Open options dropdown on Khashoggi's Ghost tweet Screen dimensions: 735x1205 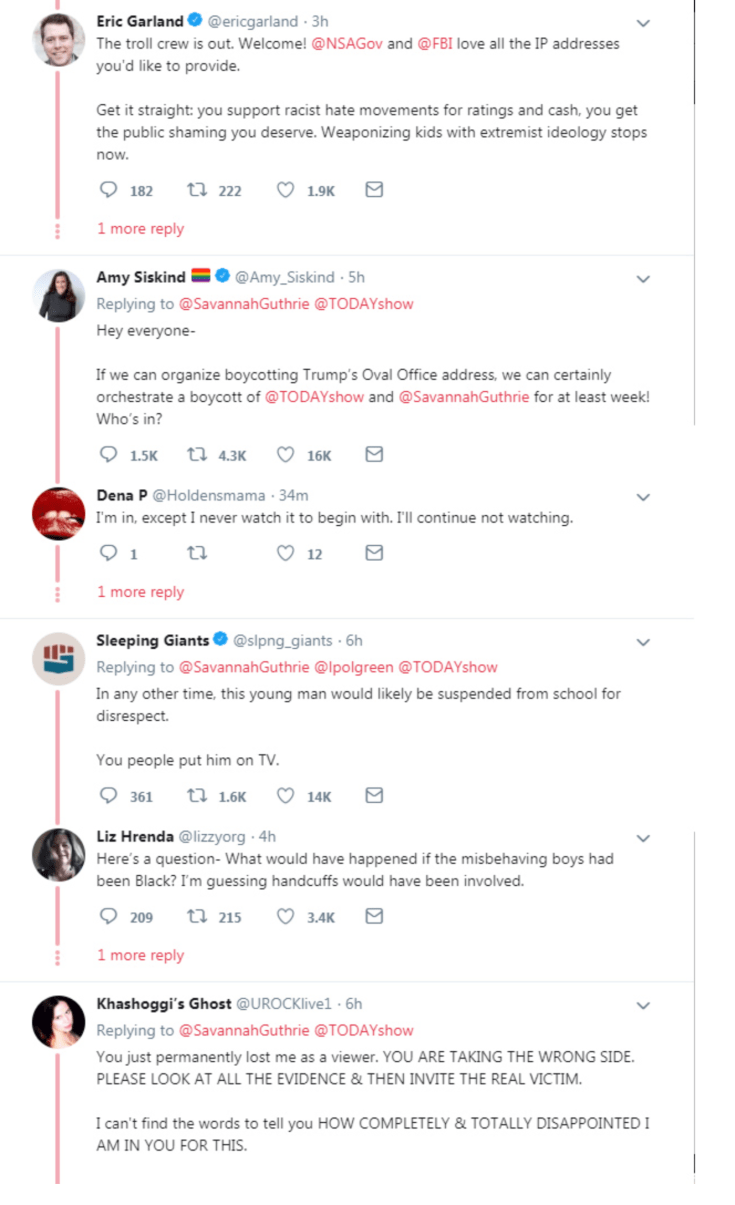coord(644,1004)
